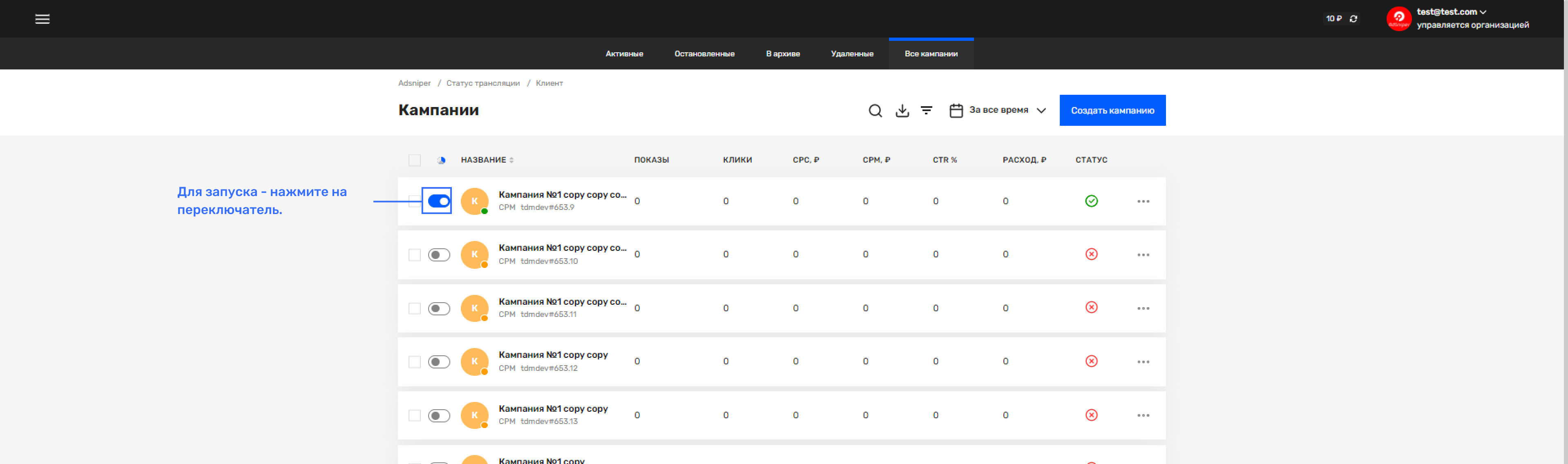Image resolution: width=1568 pixels, height=464 pixels.
Task: Click red status cross for tdmdev#653.12
Action: pyautogui.click(x=1091, y=361)
